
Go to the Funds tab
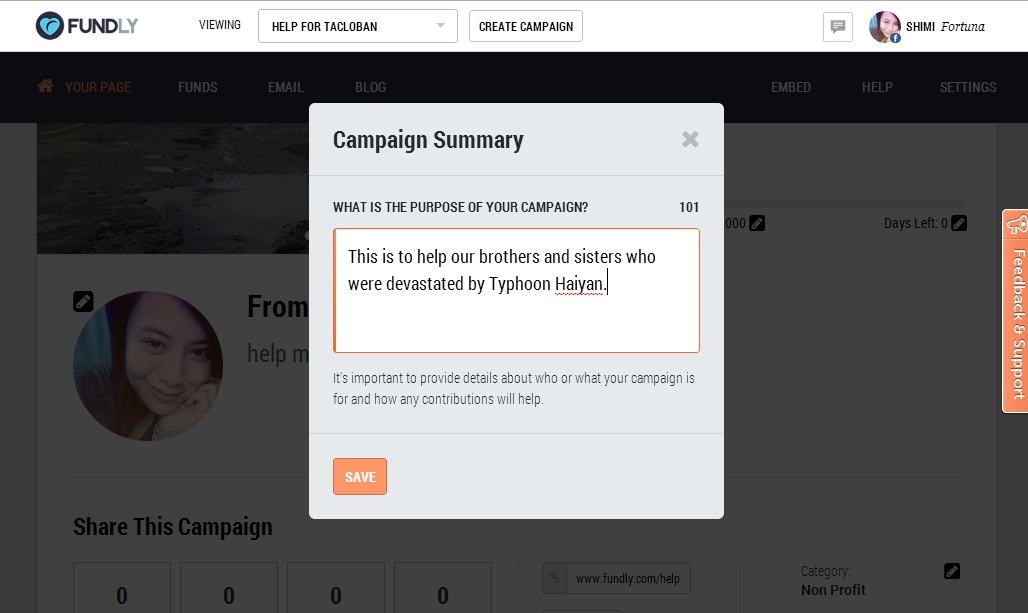pyautogui.click(x=197, y=87)
